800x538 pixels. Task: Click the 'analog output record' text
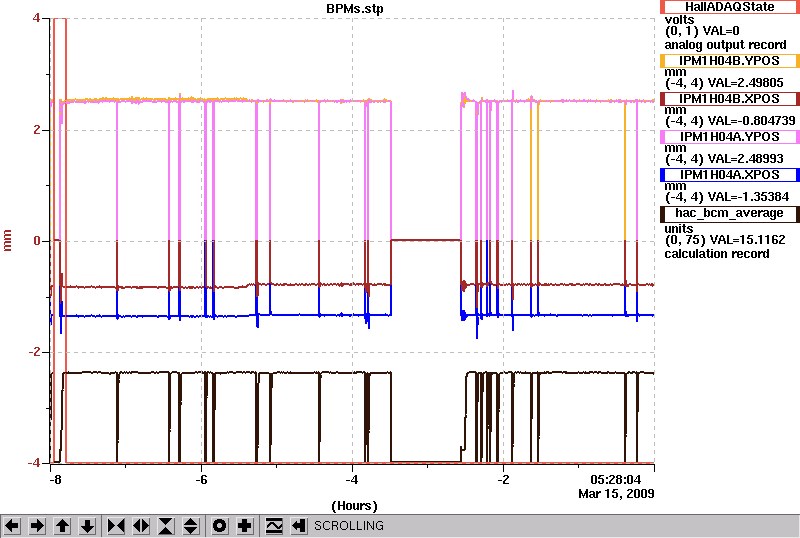tap(725, 45)
